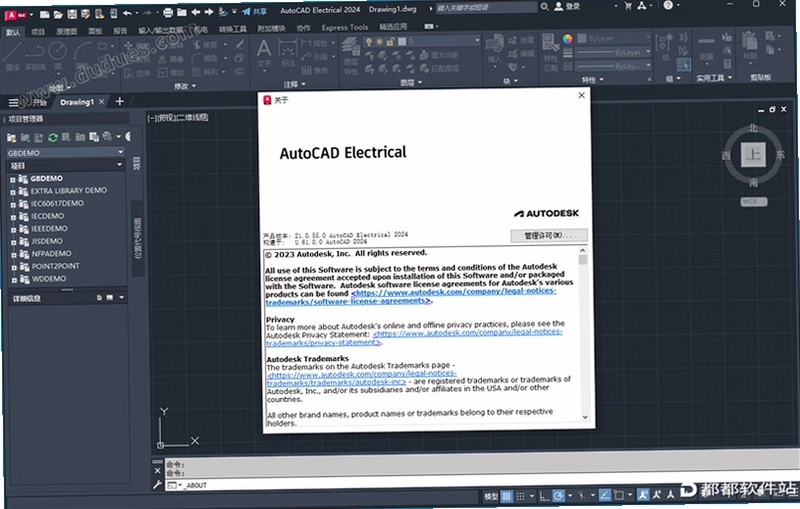Select the NFPADEMO project item
Image resolution: width=800 pixels, height=509 pixels.
tap(51, 253)
